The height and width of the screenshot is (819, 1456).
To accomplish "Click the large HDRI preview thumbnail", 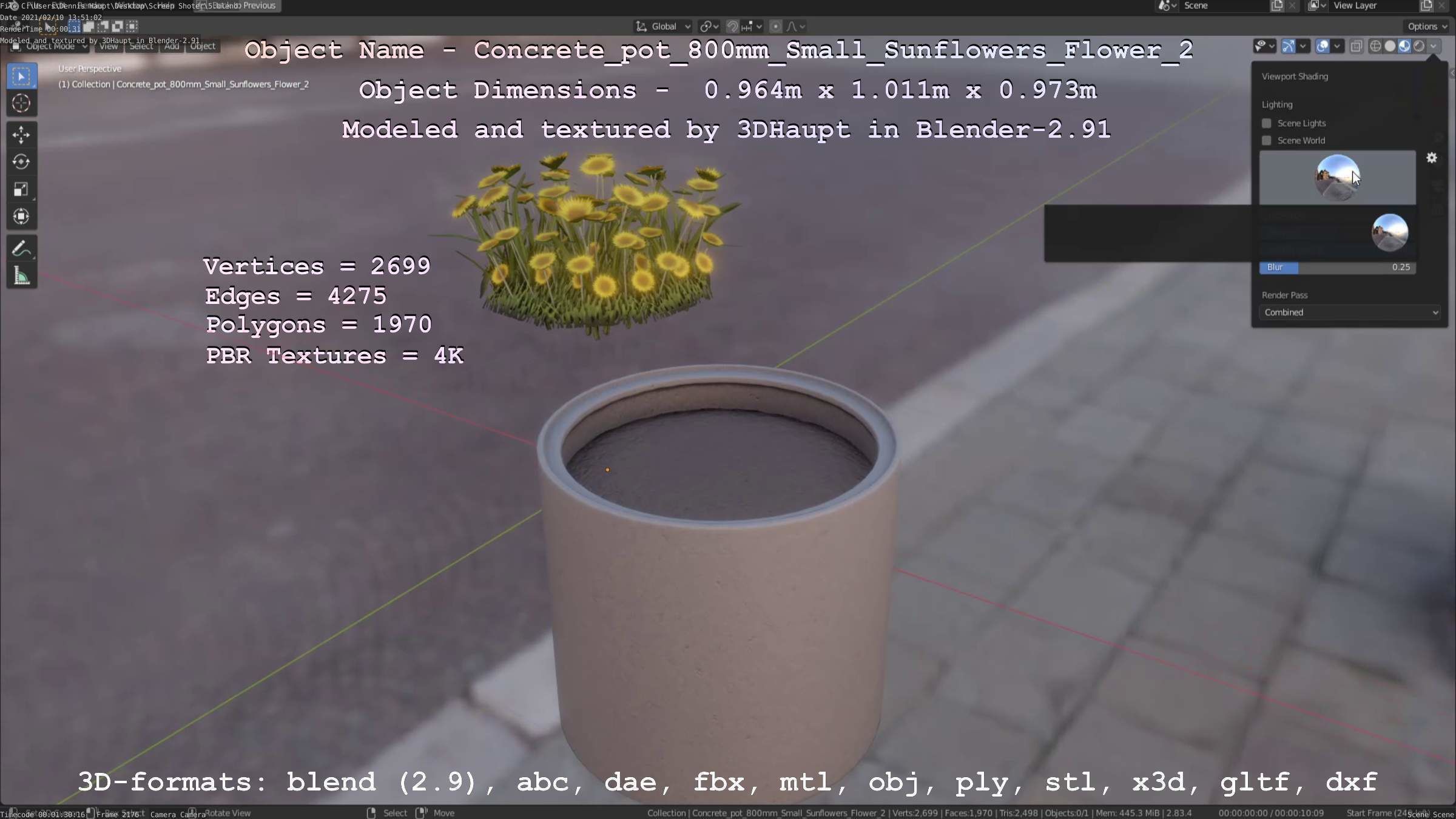I will click(x=1338, y=178).
